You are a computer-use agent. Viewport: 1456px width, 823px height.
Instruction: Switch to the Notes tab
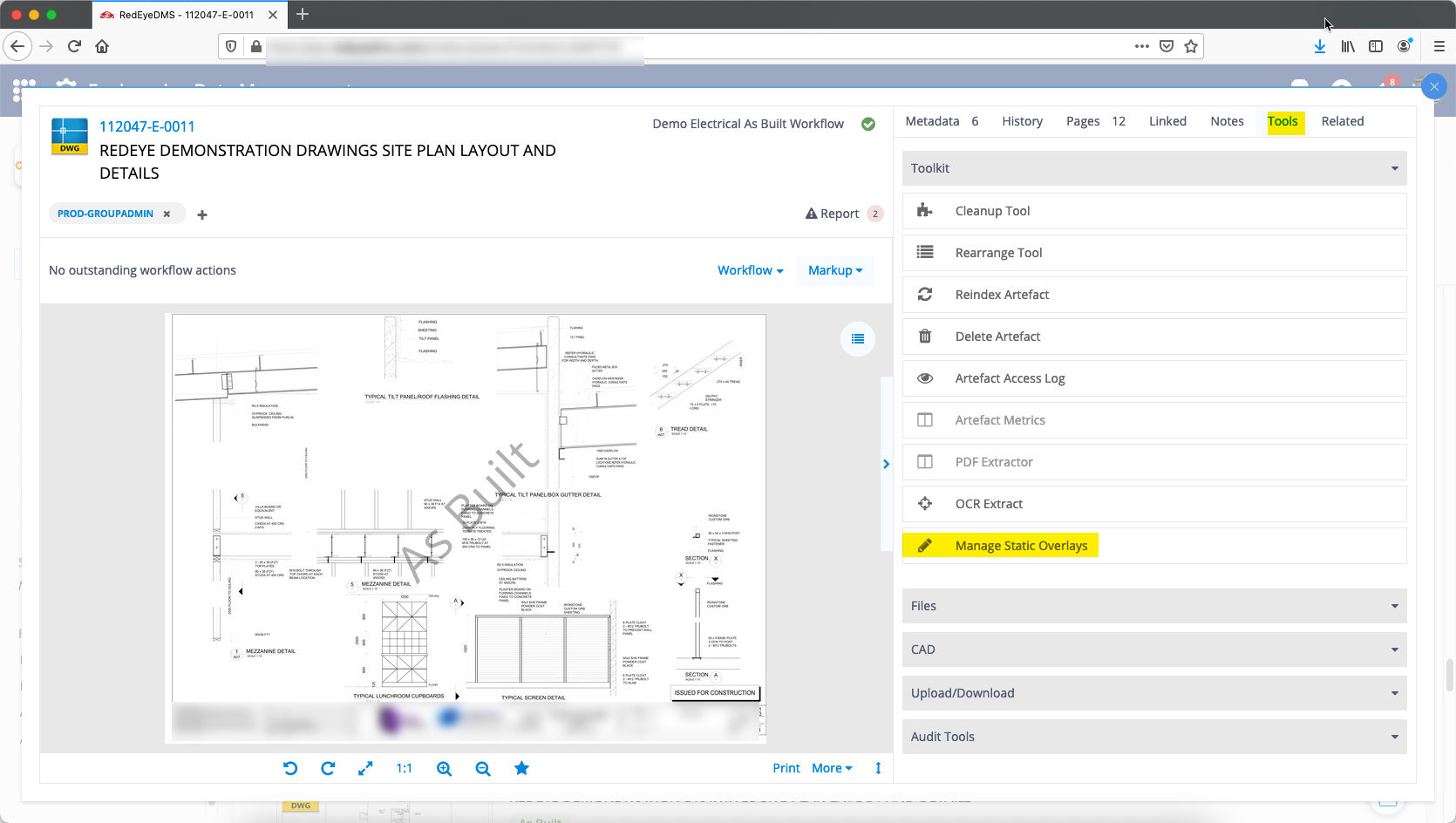pyautogui.click(x=1227, y=121)
